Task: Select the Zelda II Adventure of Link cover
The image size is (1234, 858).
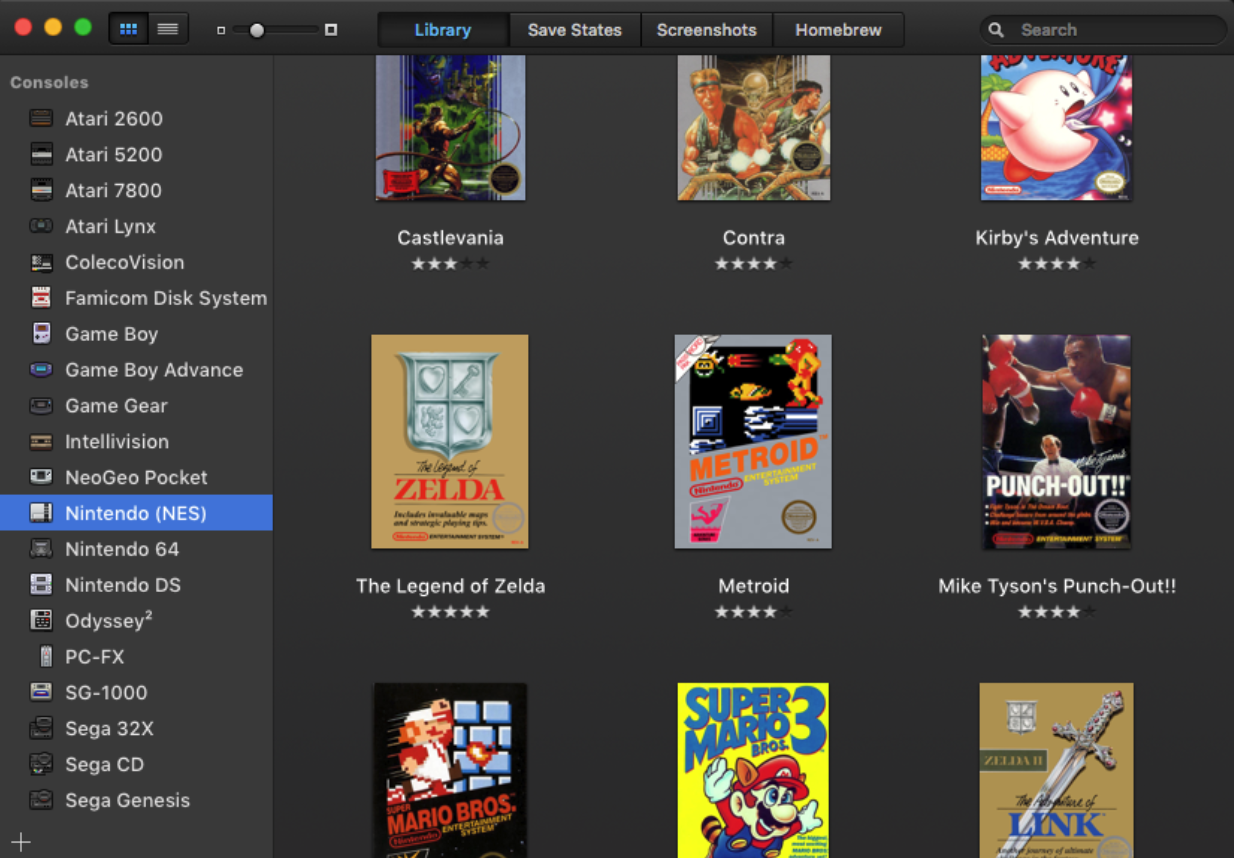Action: (1057, 770)
